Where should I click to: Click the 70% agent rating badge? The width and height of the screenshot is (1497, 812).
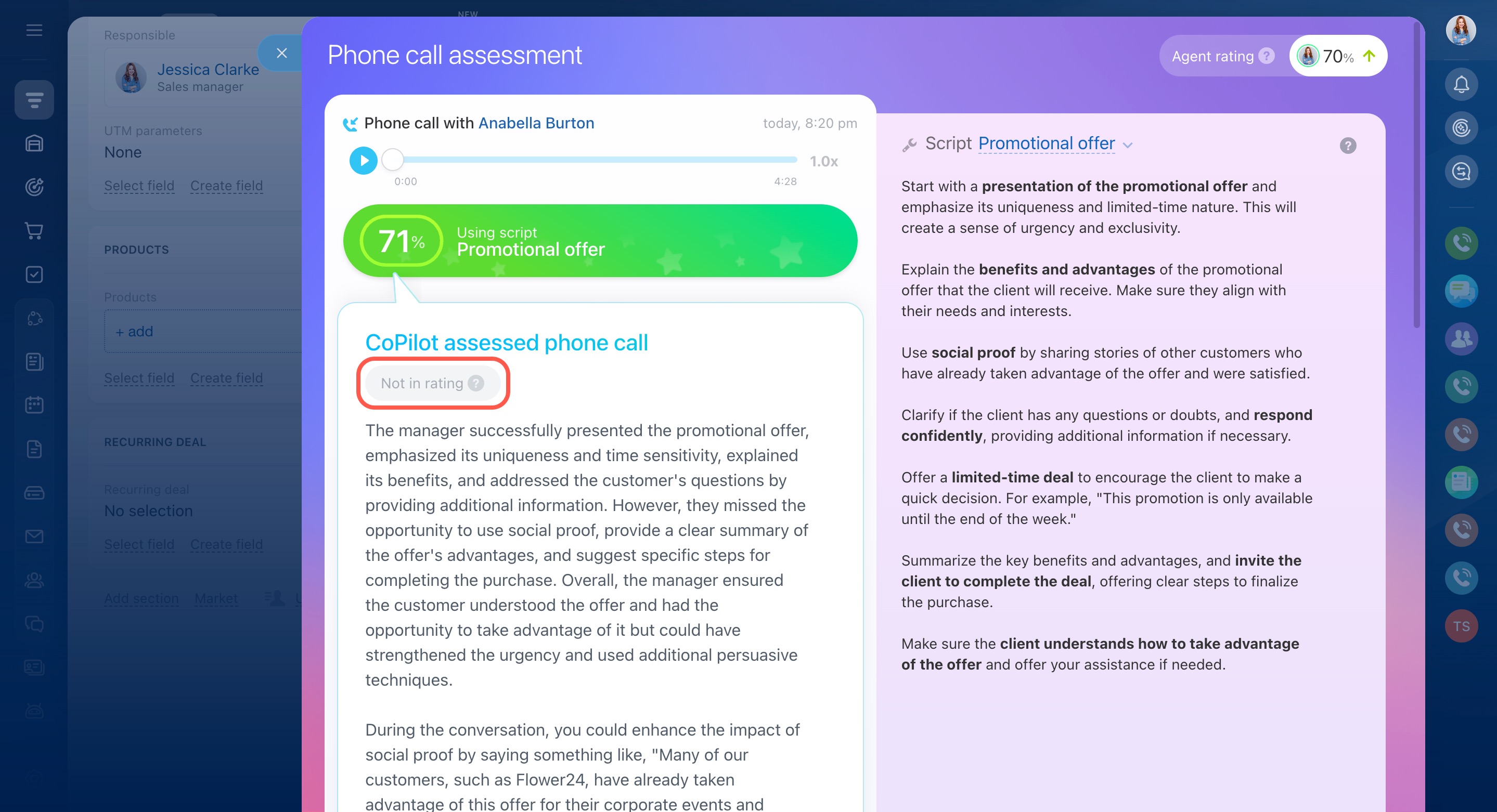coord(1337,56)
